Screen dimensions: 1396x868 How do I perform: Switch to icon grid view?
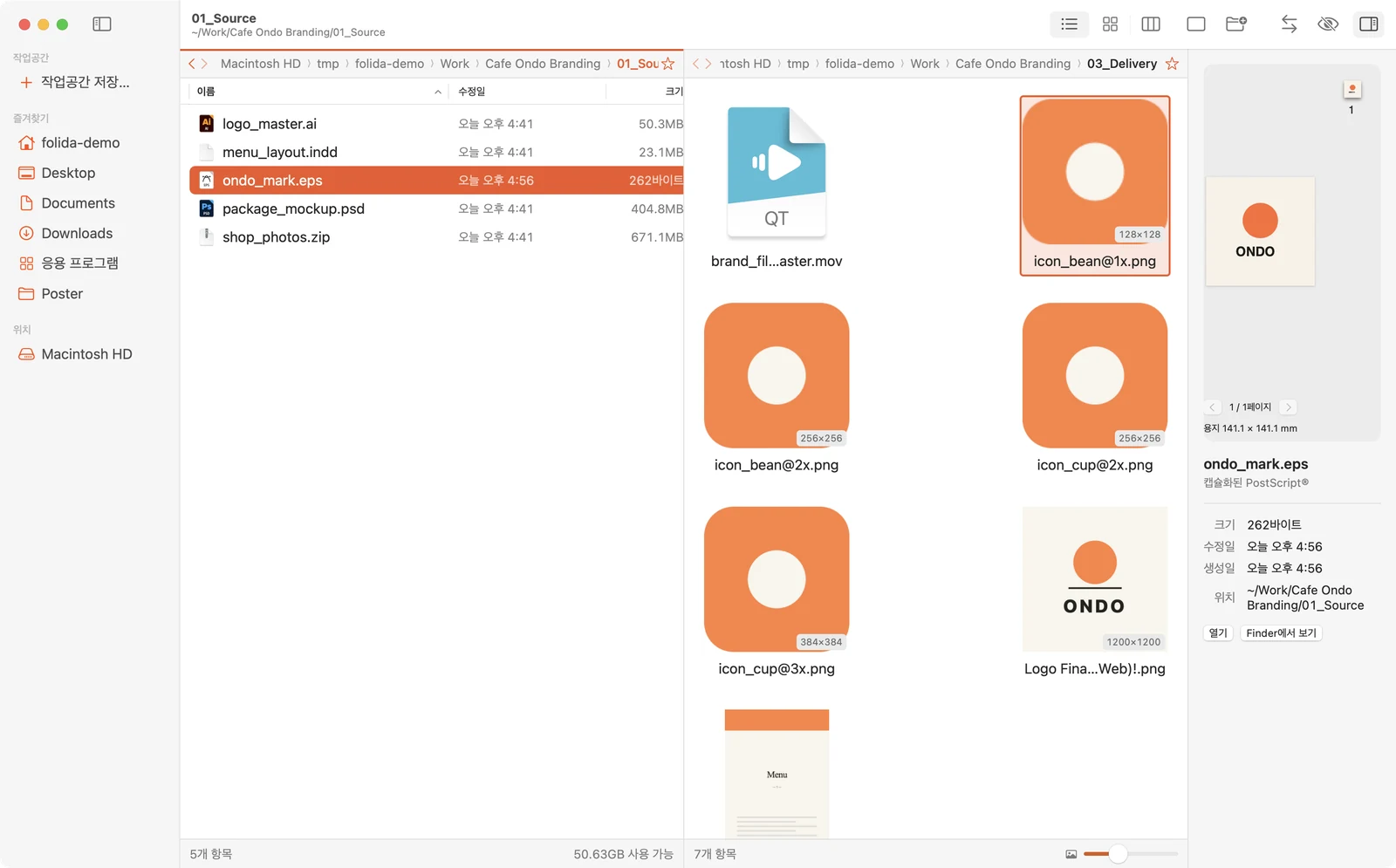click(1110, 24)
